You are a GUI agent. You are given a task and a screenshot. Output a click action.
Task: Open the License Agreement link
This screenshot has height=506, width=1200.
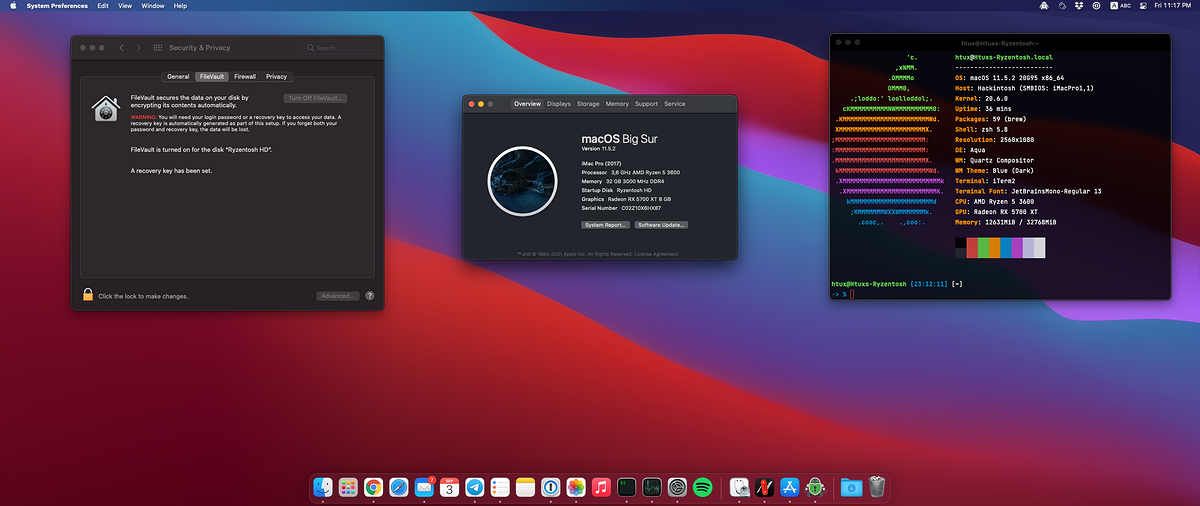(x=658, y=254)
